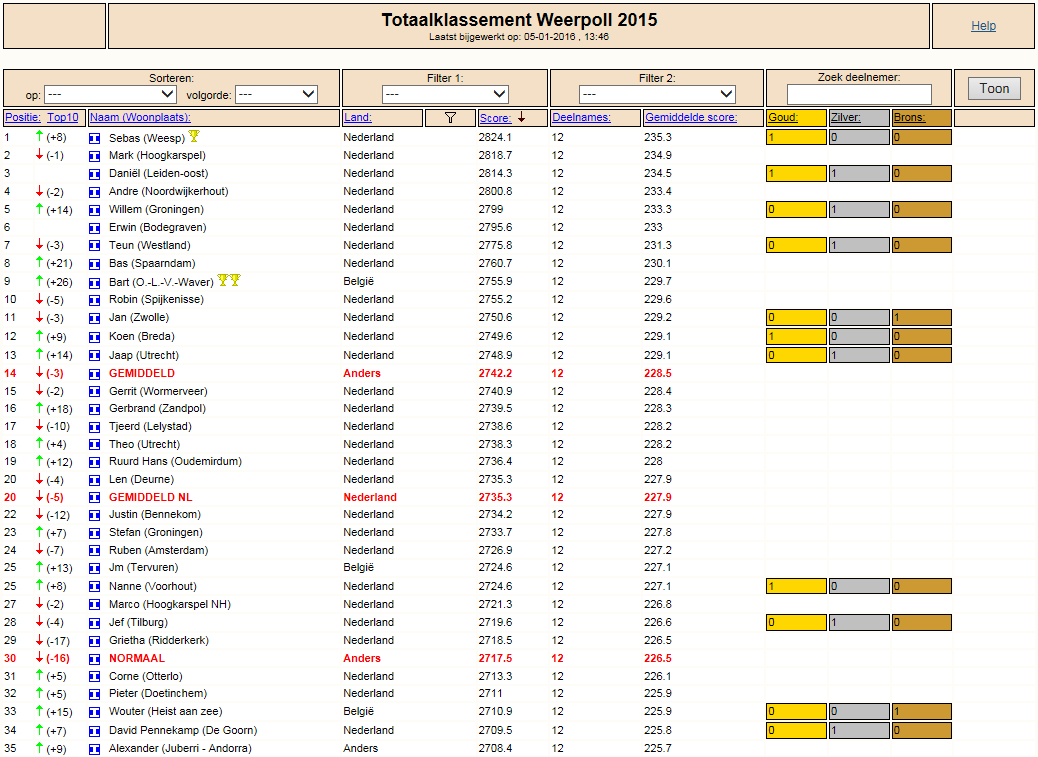1038x757 pixels.
Task: Expand the Filter 1 dropdown
Action: coord(446,95)
